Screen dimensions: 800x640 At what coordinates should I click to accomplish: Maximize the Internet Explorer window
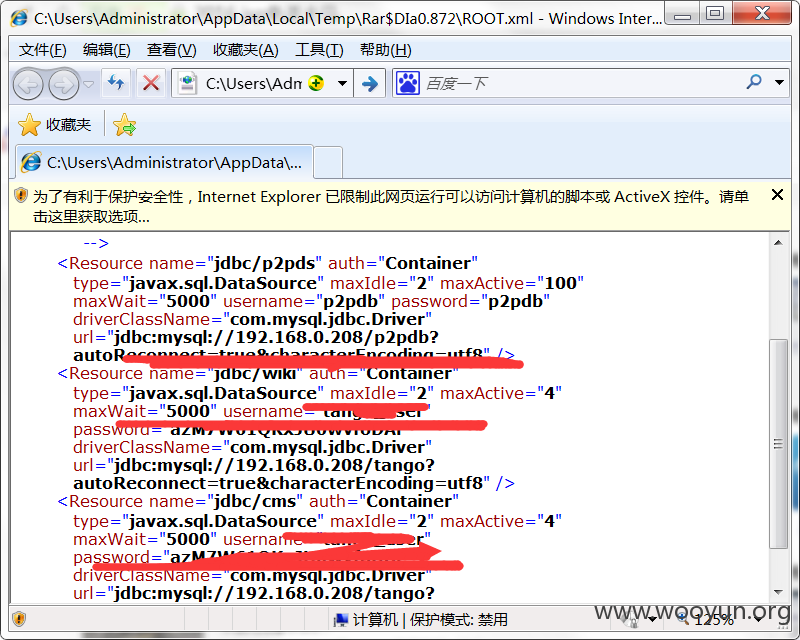coord(715,14)
